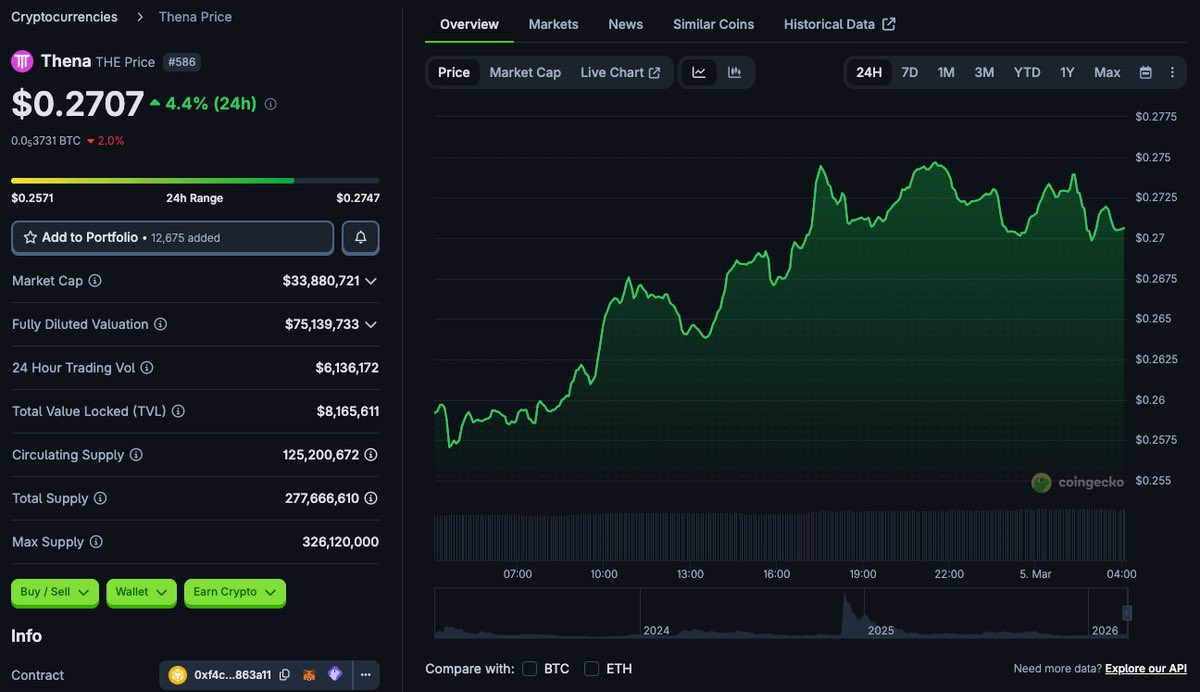The height and width of the screenshot is (692, 1200).
Task: Open the calendar date range picker
Action: pos(1142,72)
